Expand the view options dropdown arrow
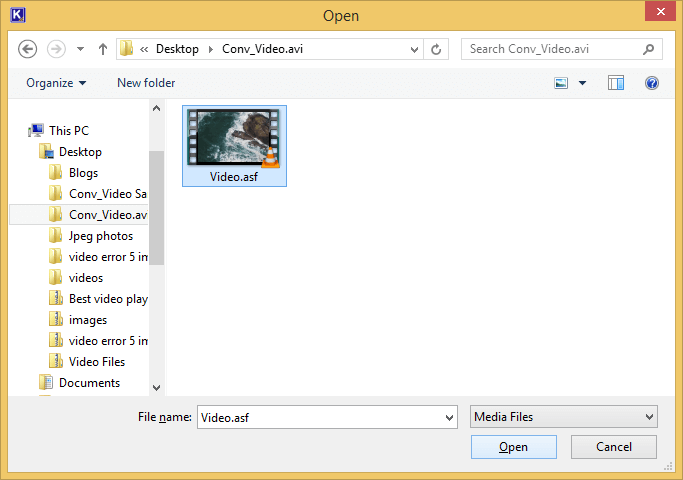This screenshot has width=683, height=480. [582, 83]
